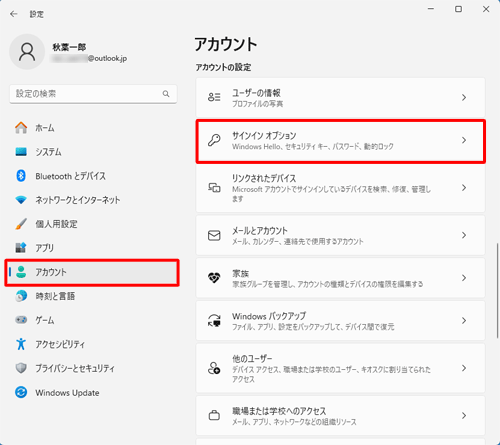Click the Bluetooth icon in sidebar
Image resolution: width=500 pixels, height=445 pixels.
click(21, 176)
